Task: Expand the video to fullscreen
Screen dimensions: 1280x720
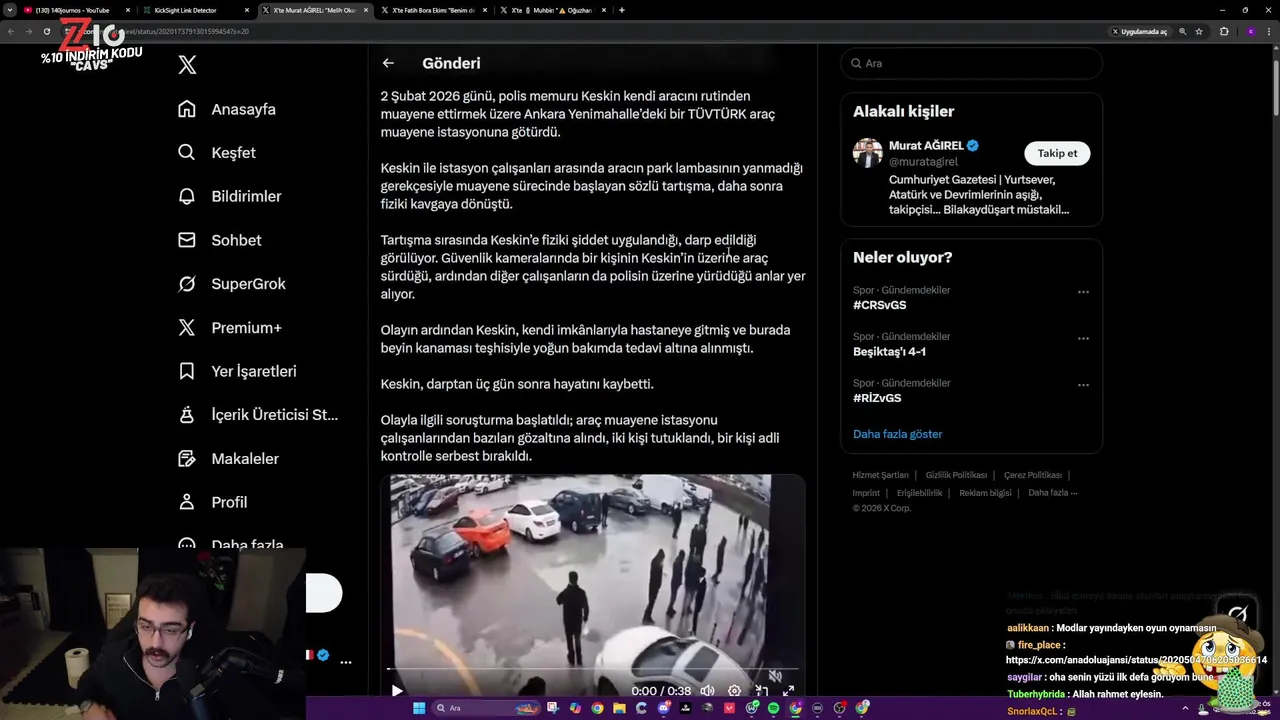Action: click(x=788, y=691)
